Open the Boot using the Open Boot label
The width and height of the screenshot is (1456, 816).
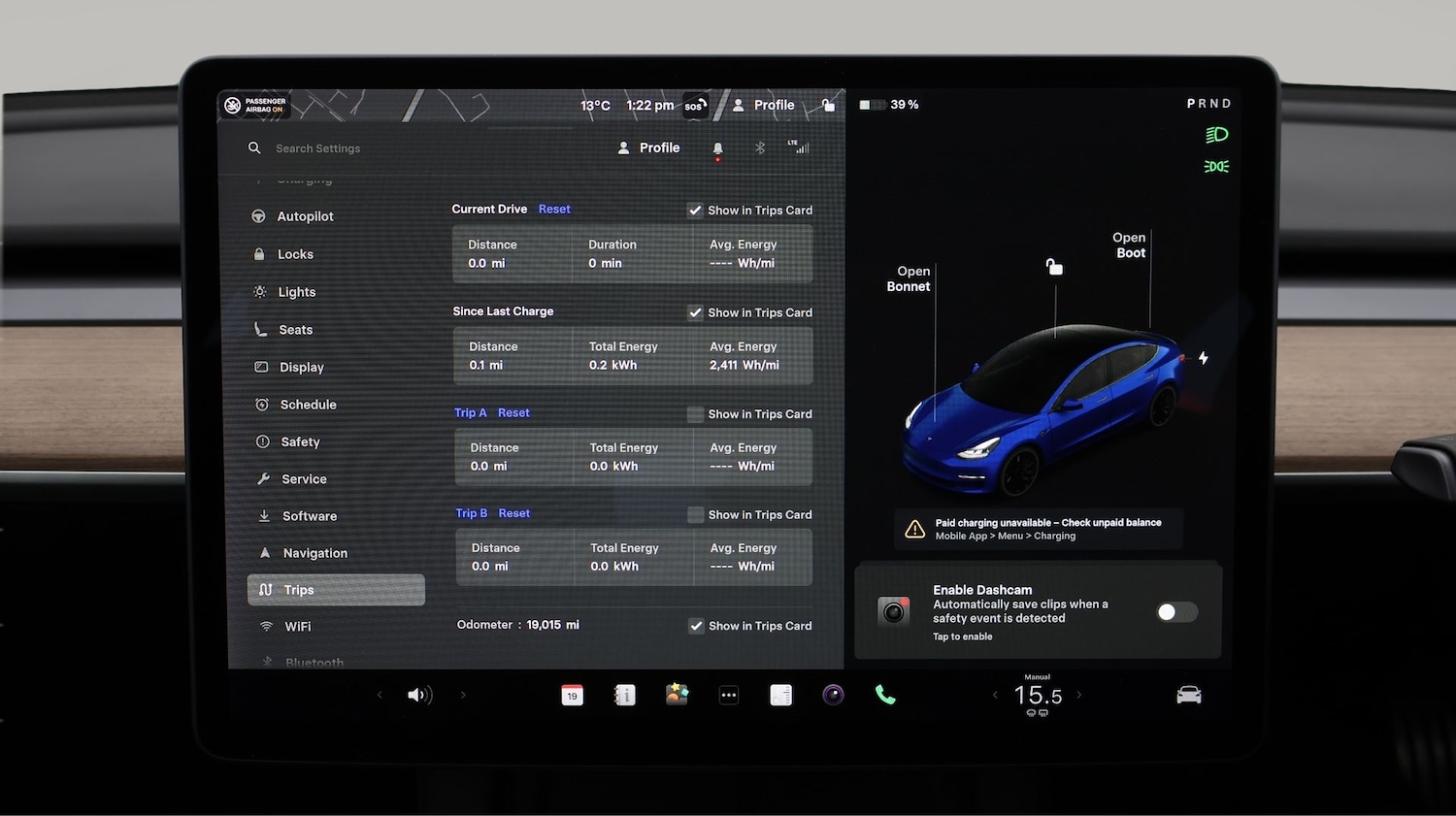click(x=1129, y=245)
